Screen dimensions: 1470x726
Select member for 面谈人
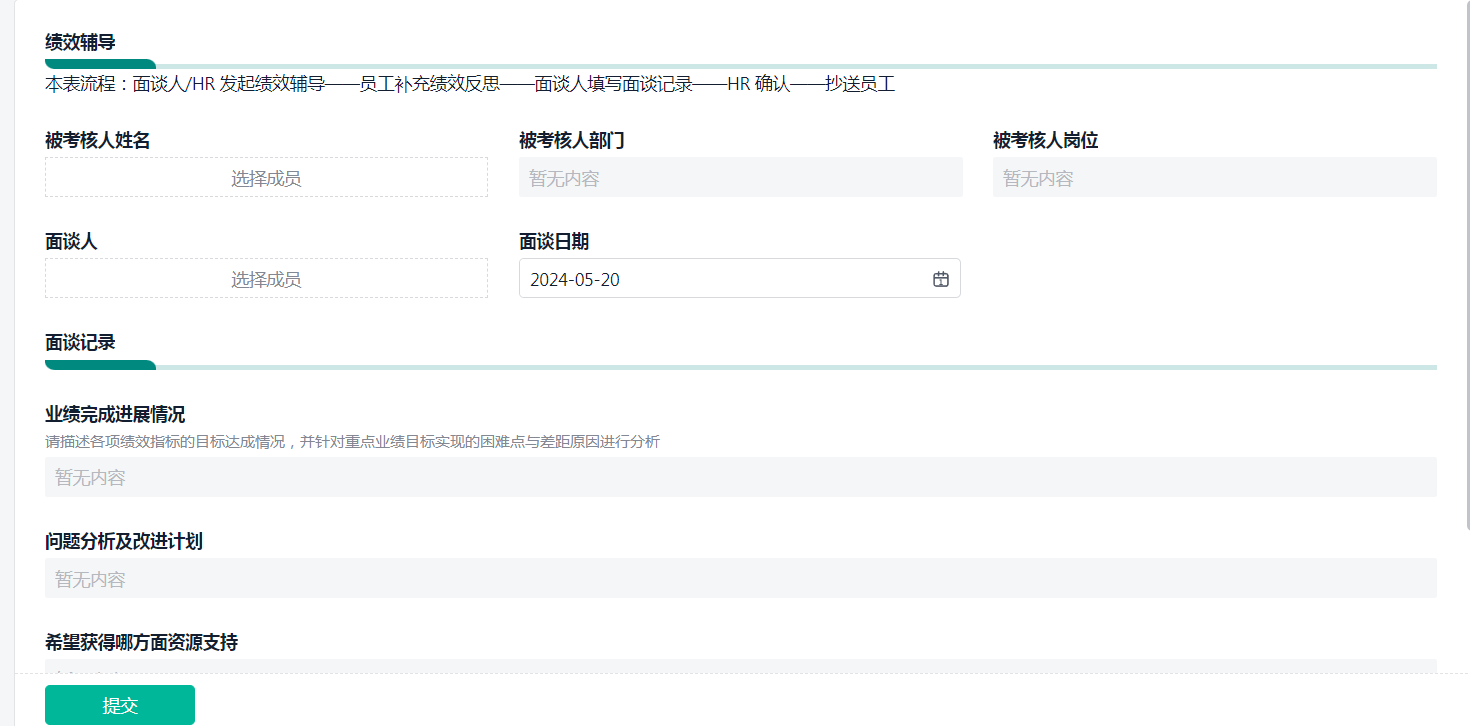tap(266, 278)
